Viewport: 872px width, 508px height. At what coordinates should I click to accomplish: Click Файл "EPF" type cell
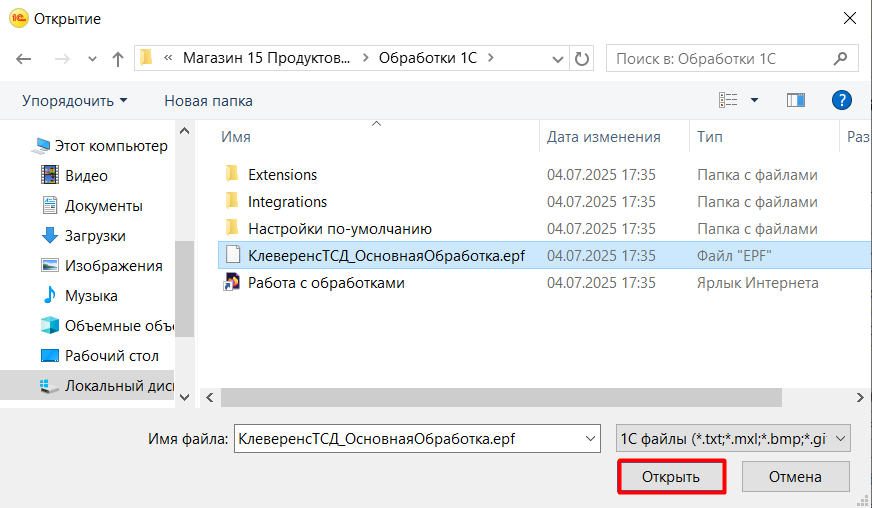point(734,256)
